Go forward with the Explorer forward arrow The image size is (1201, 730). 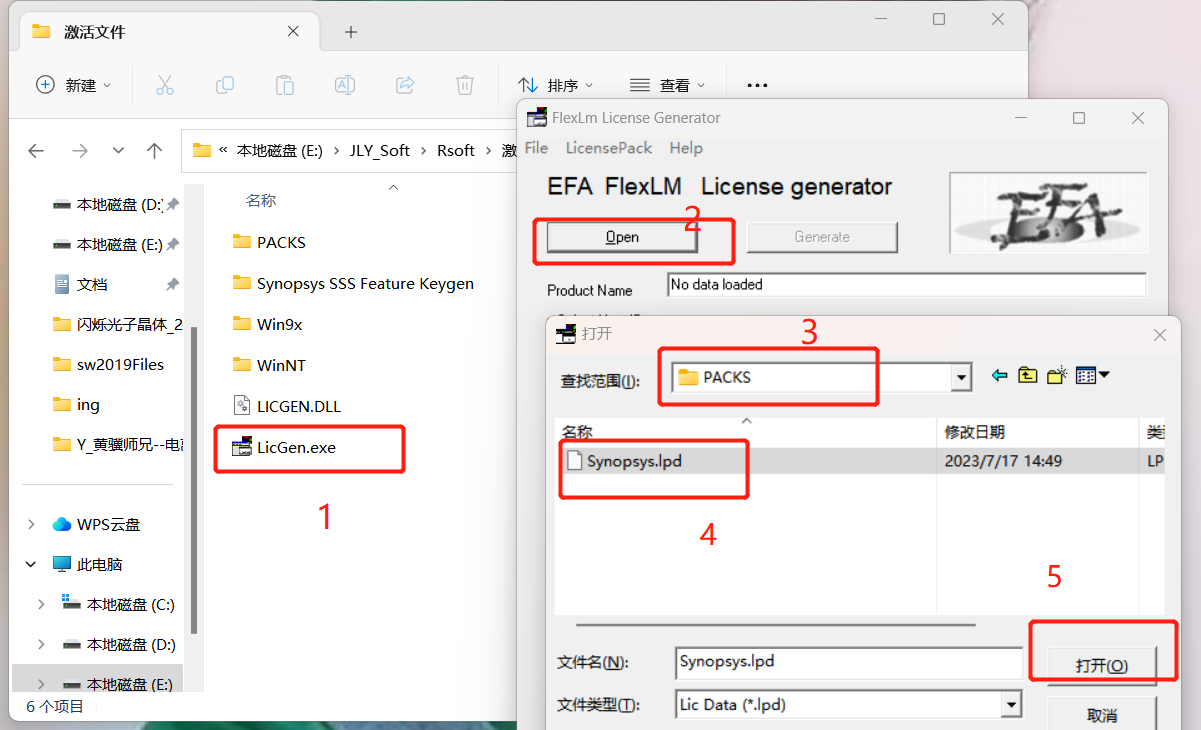click(80, 151)
